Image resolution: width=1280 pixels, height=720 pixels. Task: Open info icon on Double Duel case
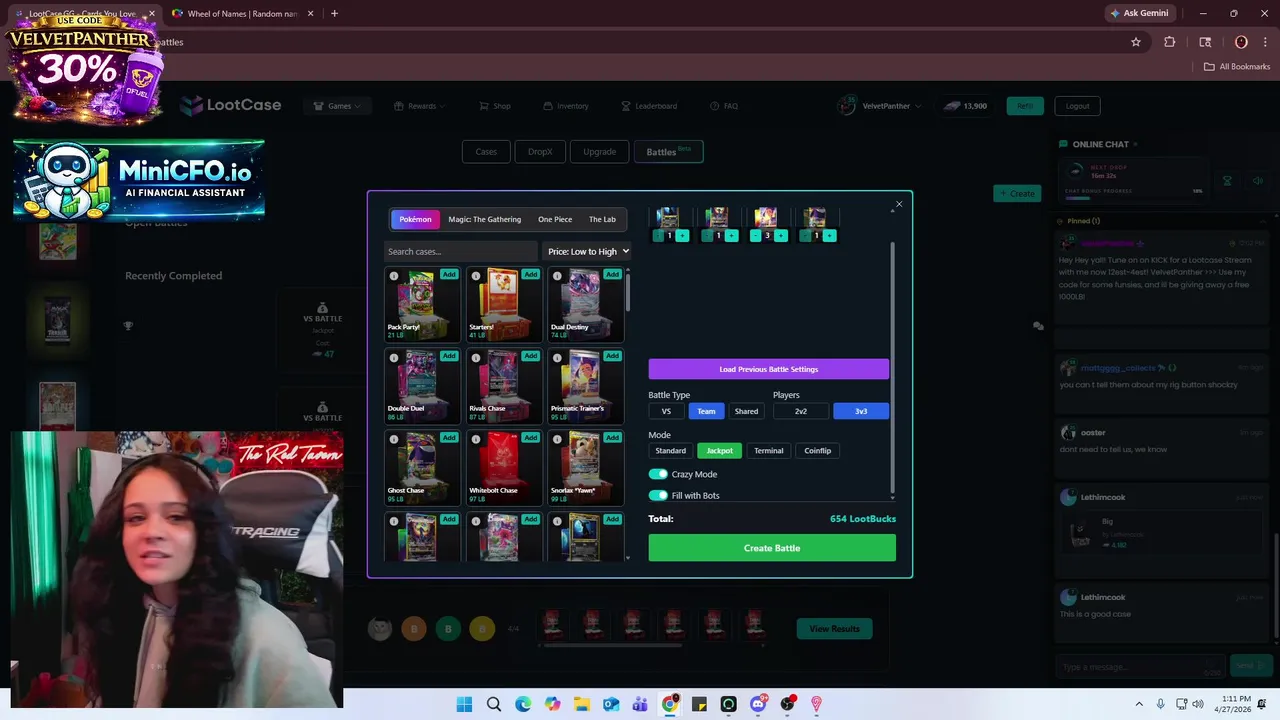tap(394, 358)
